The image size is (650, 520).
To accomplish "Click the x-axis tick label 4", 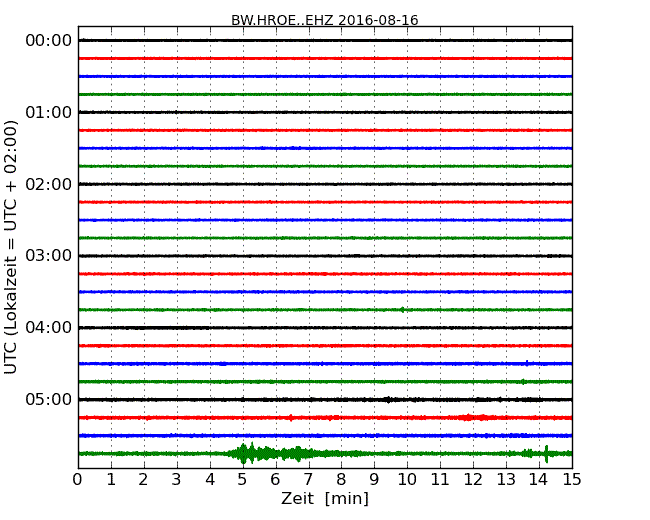I will 210,480.
